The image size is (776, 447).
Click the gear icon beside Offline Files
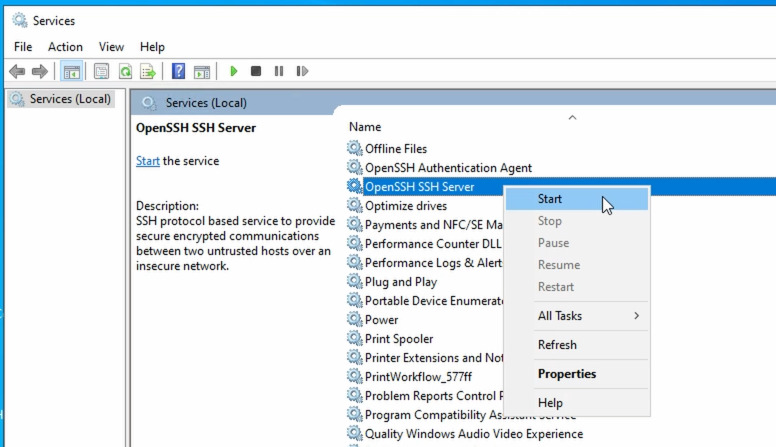(x=354, y=148)
